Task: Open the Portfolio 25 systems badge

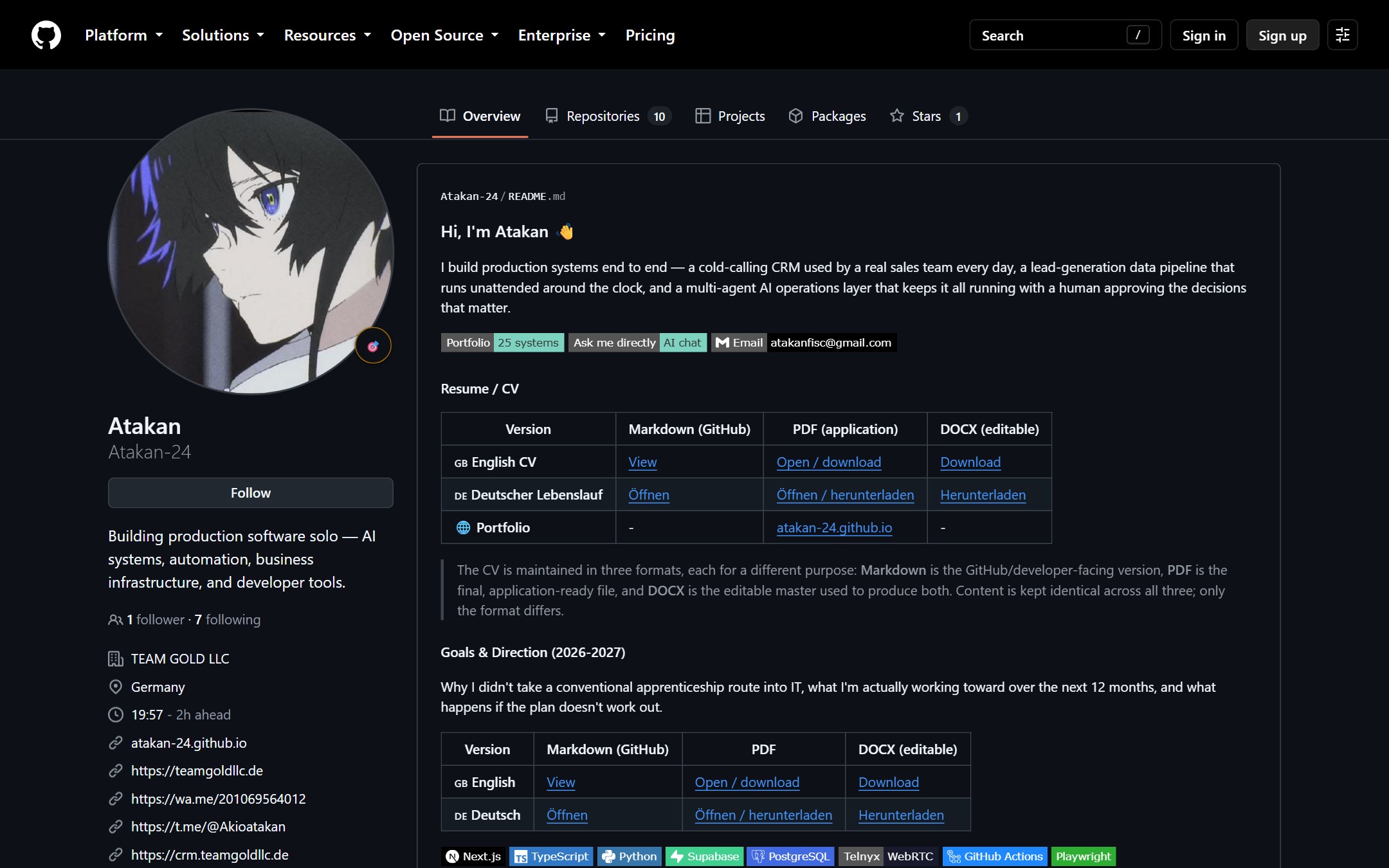Action: tap(502, 343)
